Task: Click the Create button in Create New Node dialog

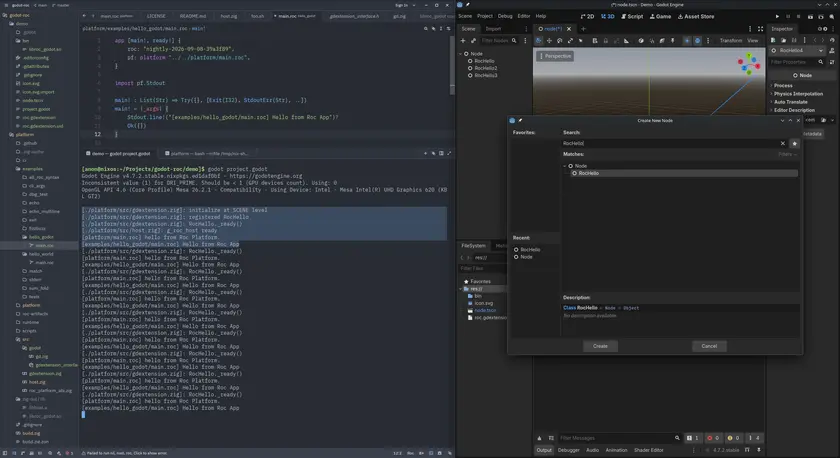Action: point(600,346)
